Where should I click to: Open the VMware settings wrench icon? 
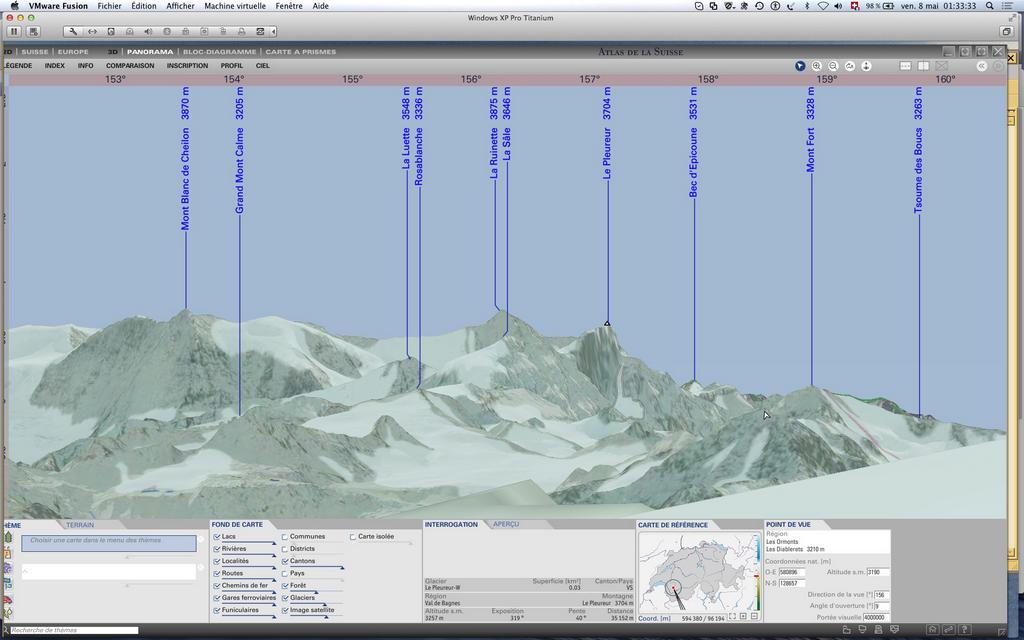point(73,31)
